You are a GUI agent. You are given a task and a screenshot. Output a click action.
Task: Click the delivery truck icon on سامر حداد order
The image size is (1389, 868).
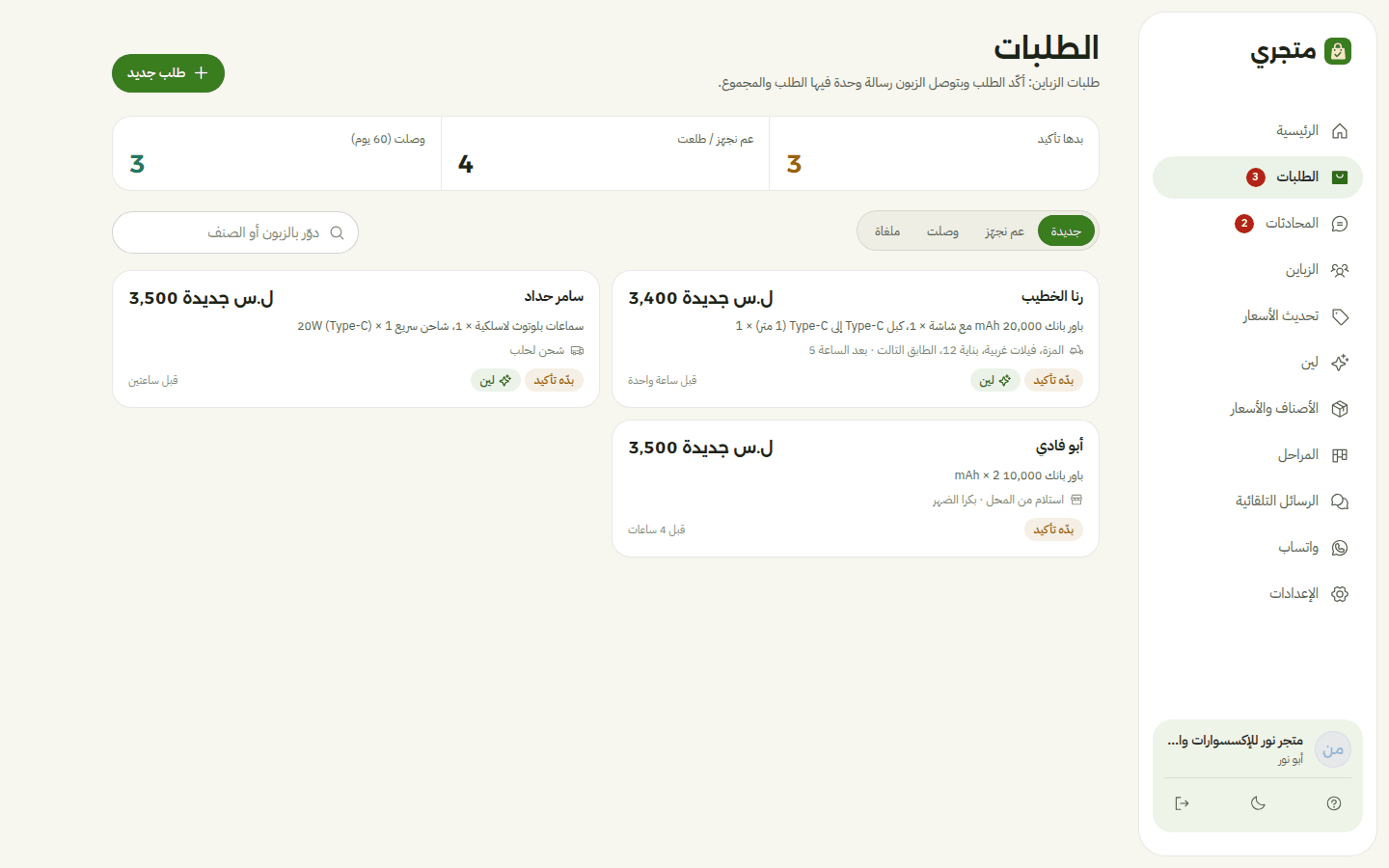(x=577, y=351)
